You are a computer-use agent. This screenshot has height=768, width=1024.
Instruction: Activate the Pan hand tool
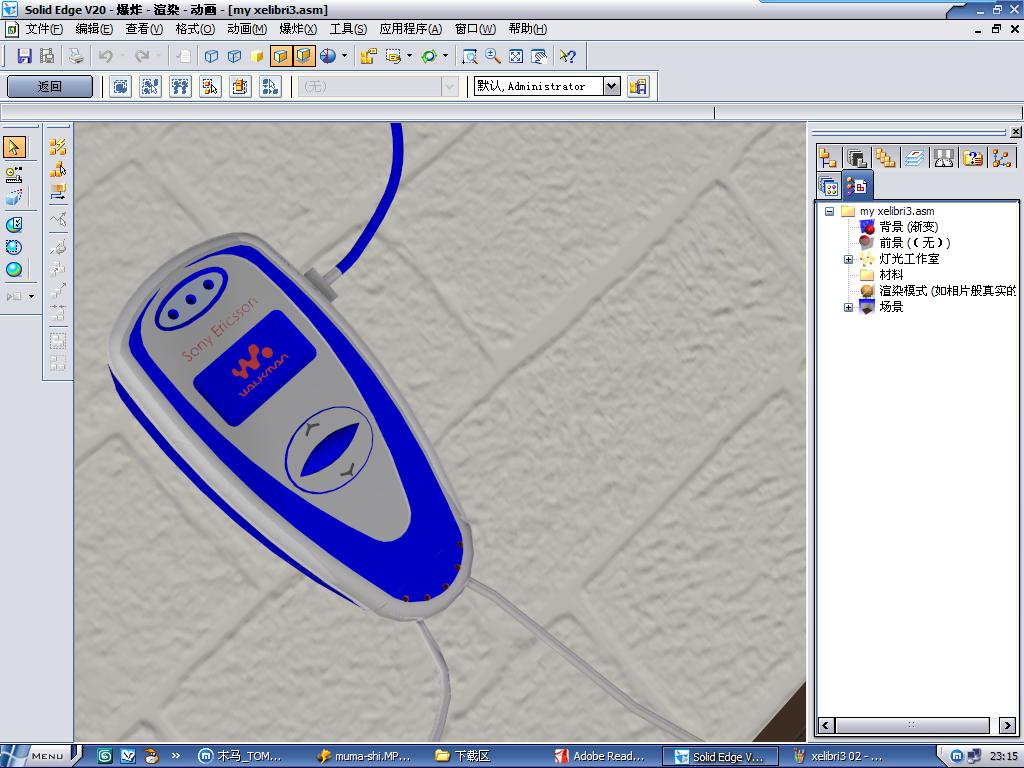[x=539, y=56]
